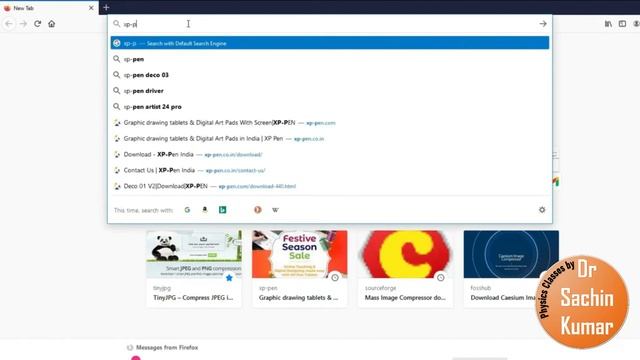Open 'Digital Art Pads in India' result
This screenshot has height=360, width=640.
tap(330, 138)
